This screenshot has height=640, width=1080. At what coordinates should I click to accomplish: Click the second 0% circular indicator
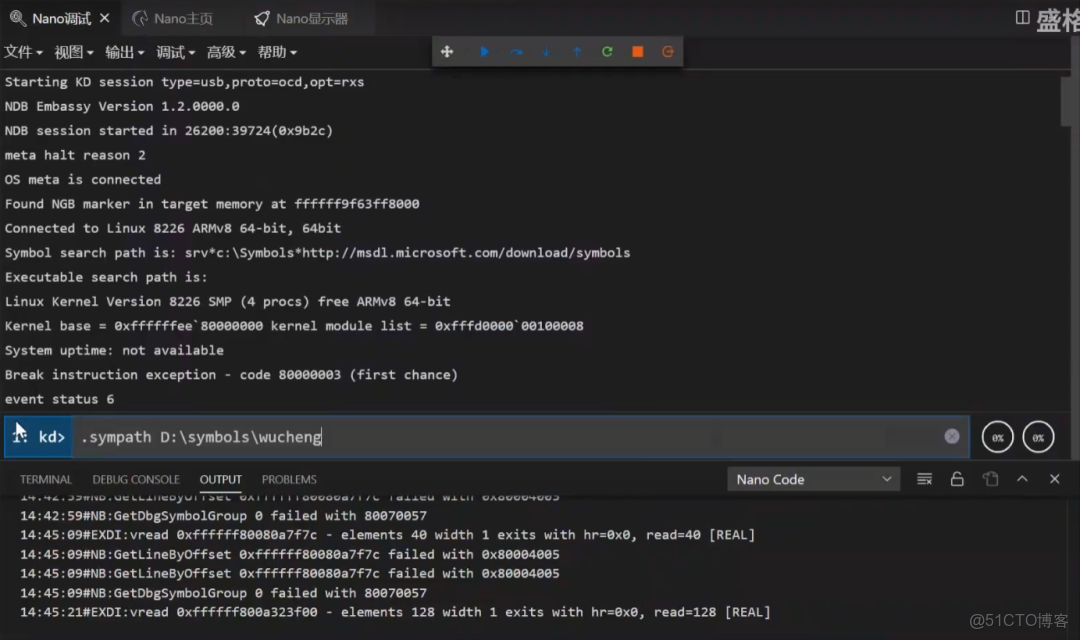click(1038, 437)
